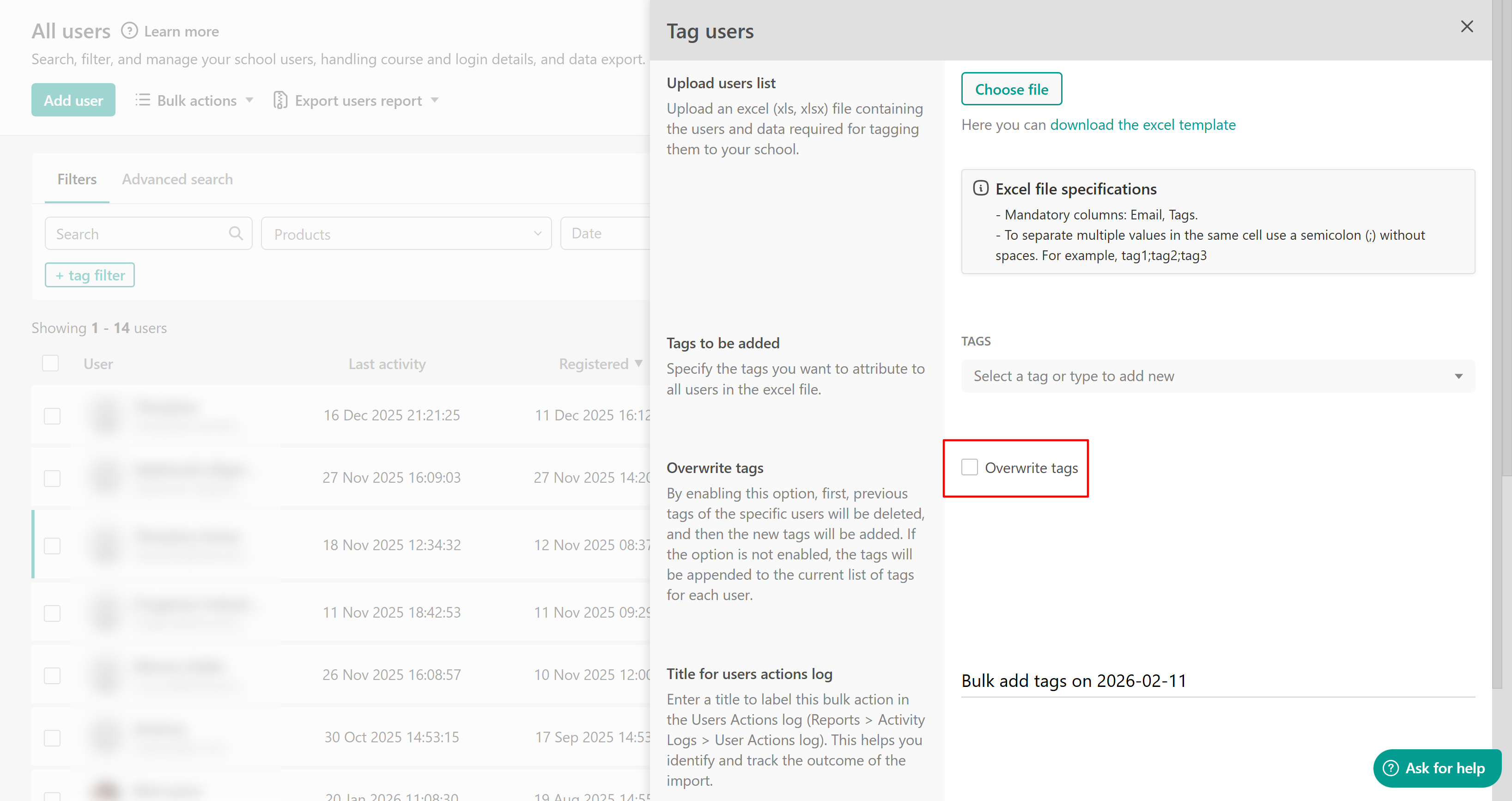
Task: Switch to the Advanced search tab
Action: (177, 179)
